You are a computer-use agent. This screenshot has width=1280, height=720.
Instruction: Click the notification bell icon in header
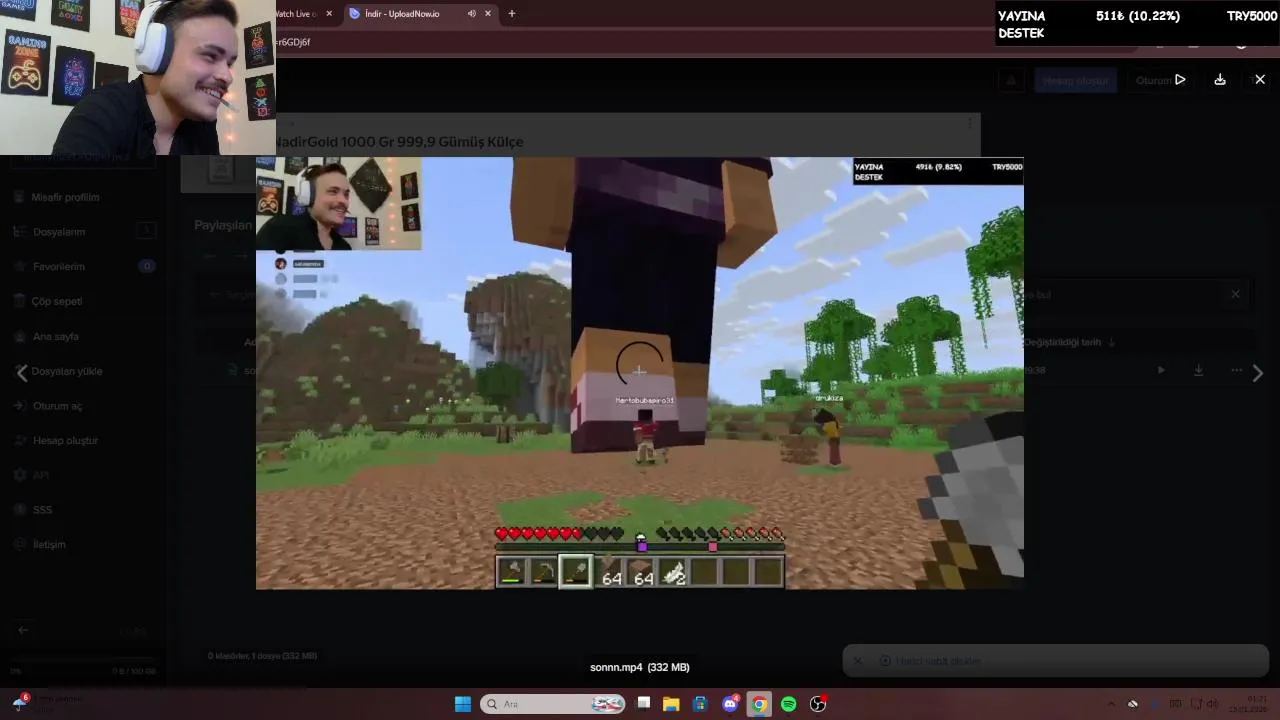click(1011, 80)
